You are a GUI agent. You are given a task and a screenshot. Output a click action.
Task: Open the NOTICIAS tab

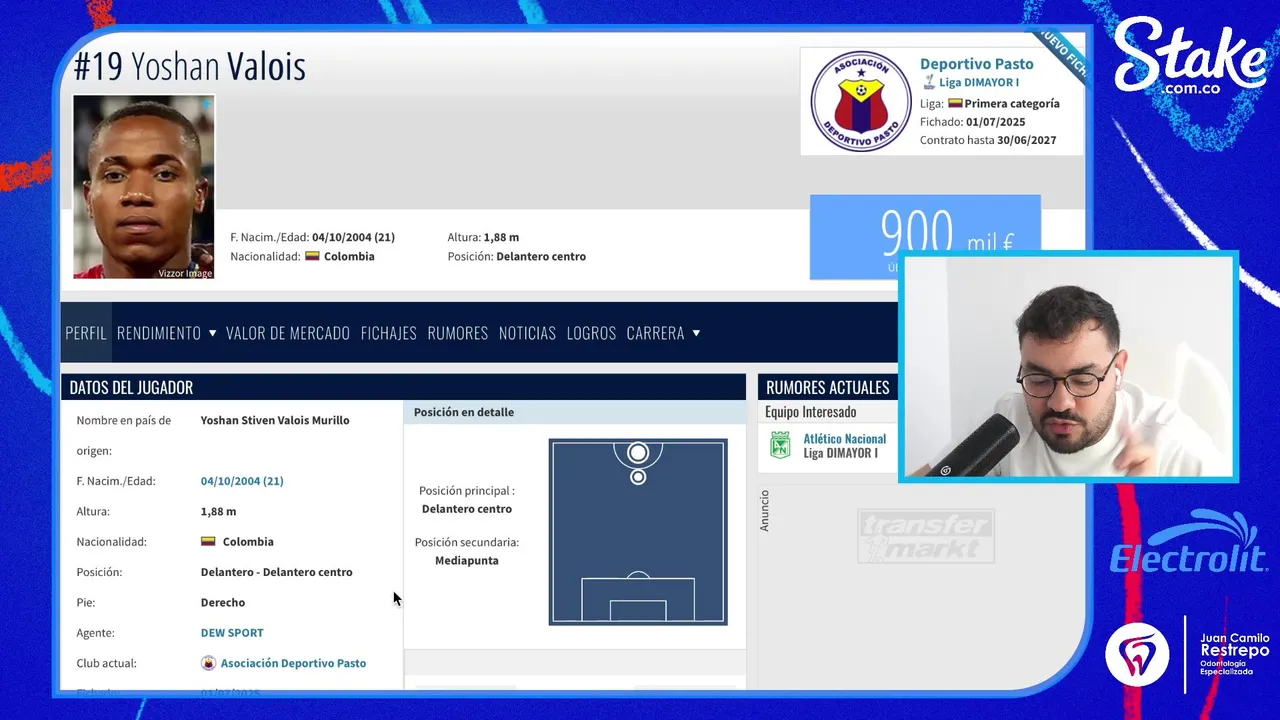click(527, 333)
